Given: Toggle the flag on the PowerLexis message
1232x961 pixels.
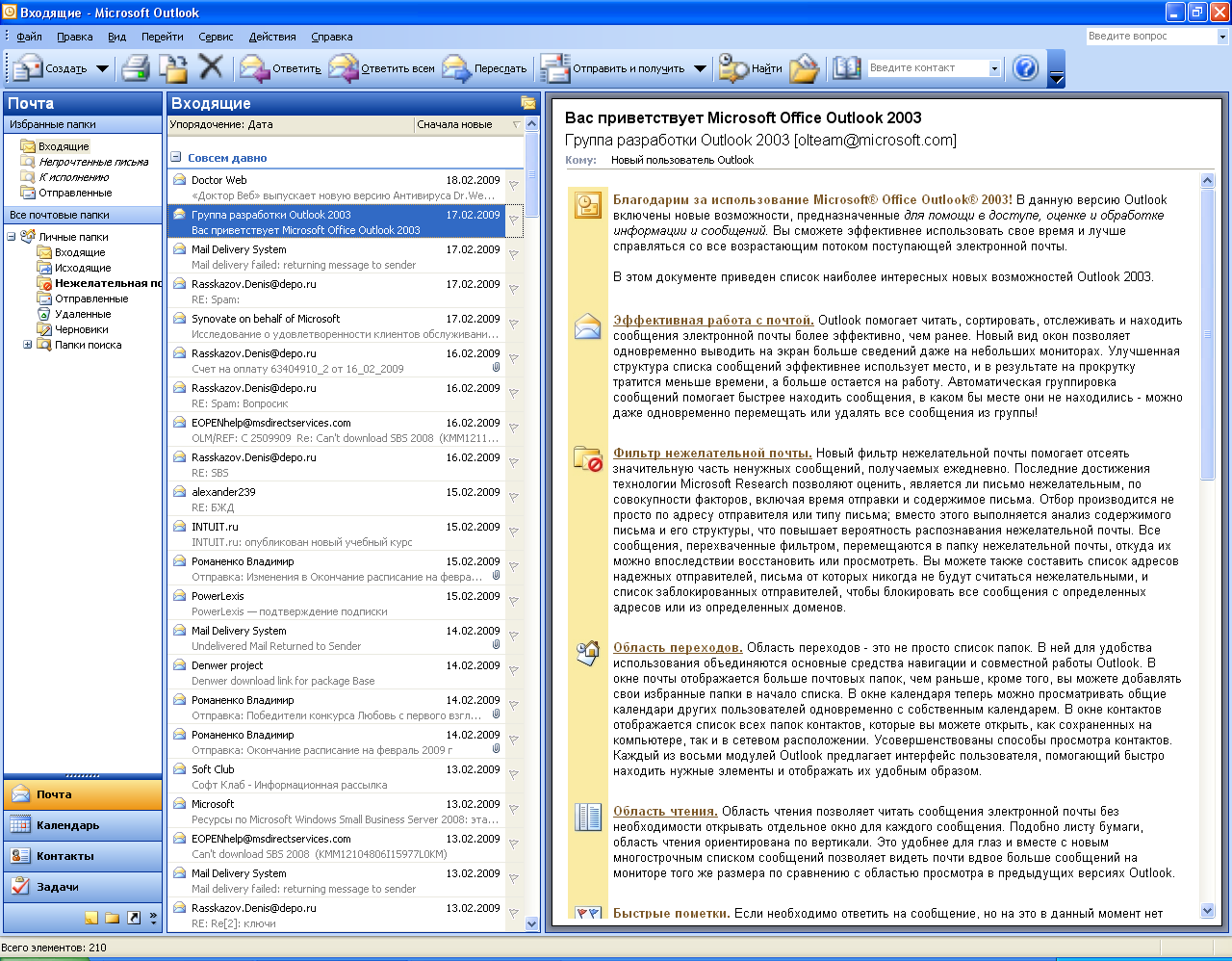Looking at the screenshot, I should [513, 601].
